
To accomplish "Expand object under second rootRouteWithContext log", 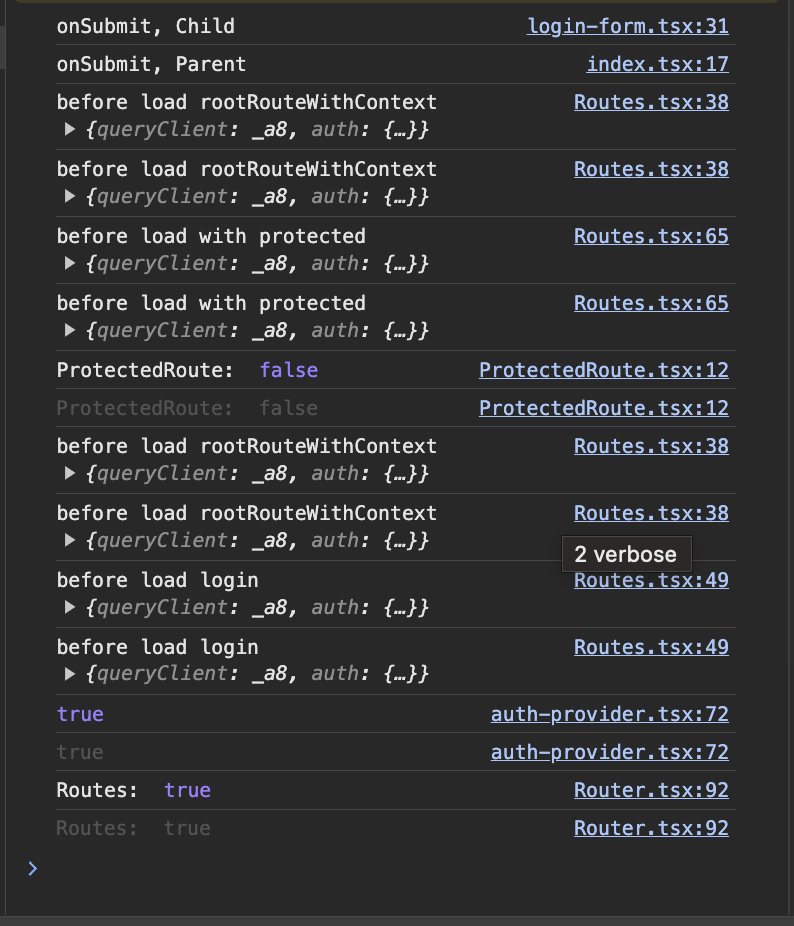I will tap(70, 196).
